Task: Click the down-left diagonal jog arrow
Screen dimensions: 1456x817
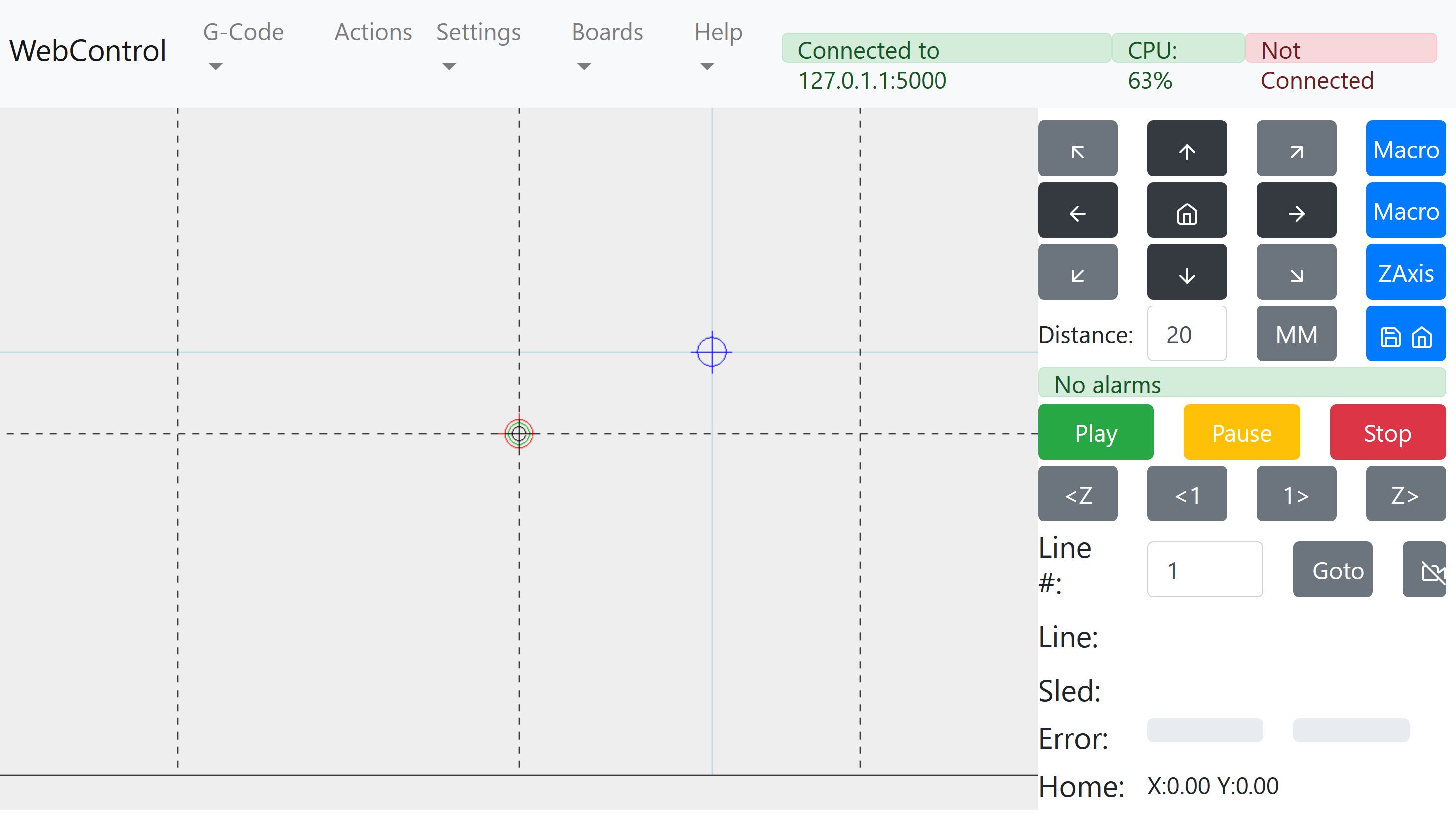Action: pyautogui.click(x=1077, y=272)
